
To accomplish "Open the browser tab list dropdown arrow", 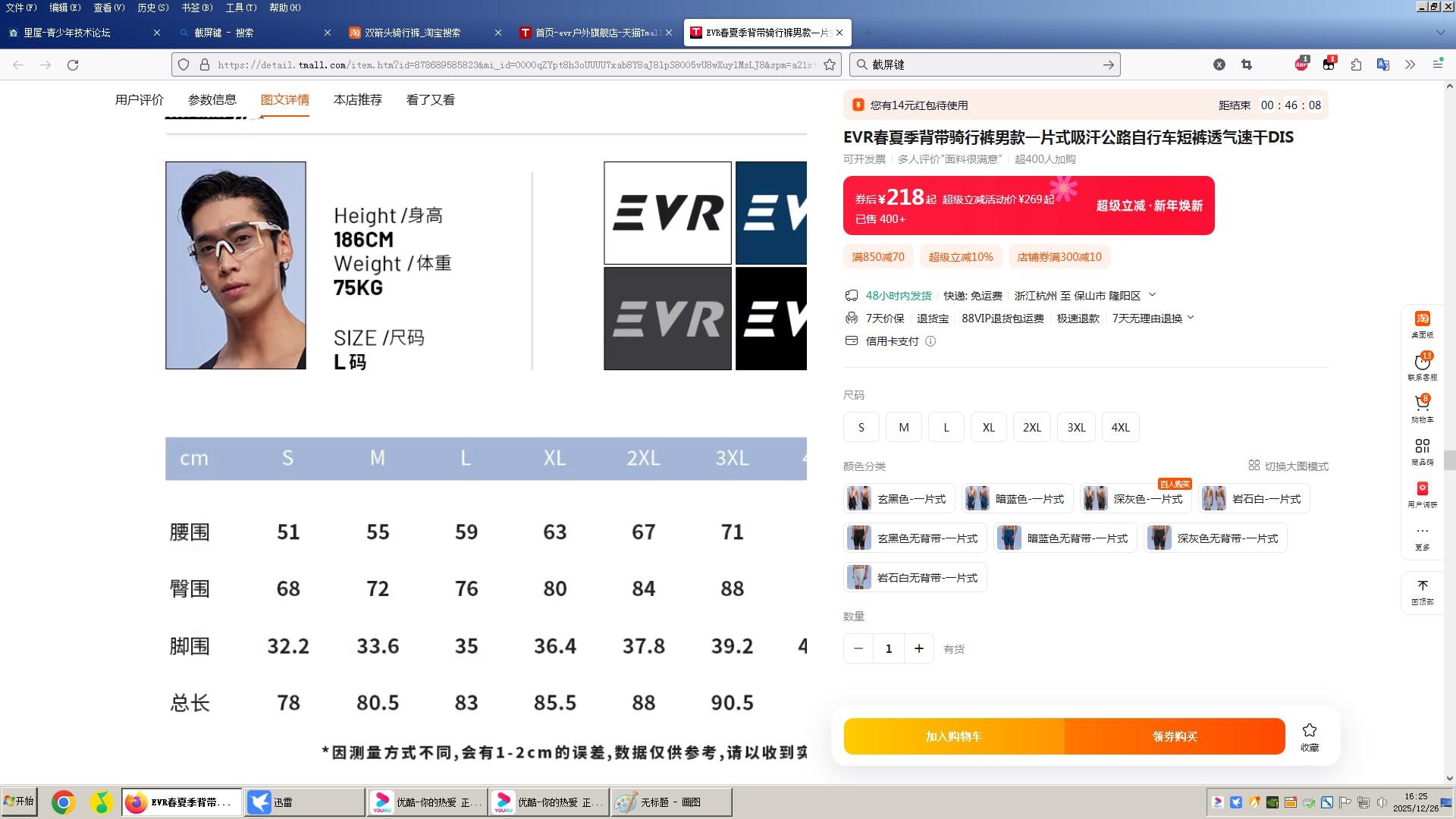I will point(1440,33).
